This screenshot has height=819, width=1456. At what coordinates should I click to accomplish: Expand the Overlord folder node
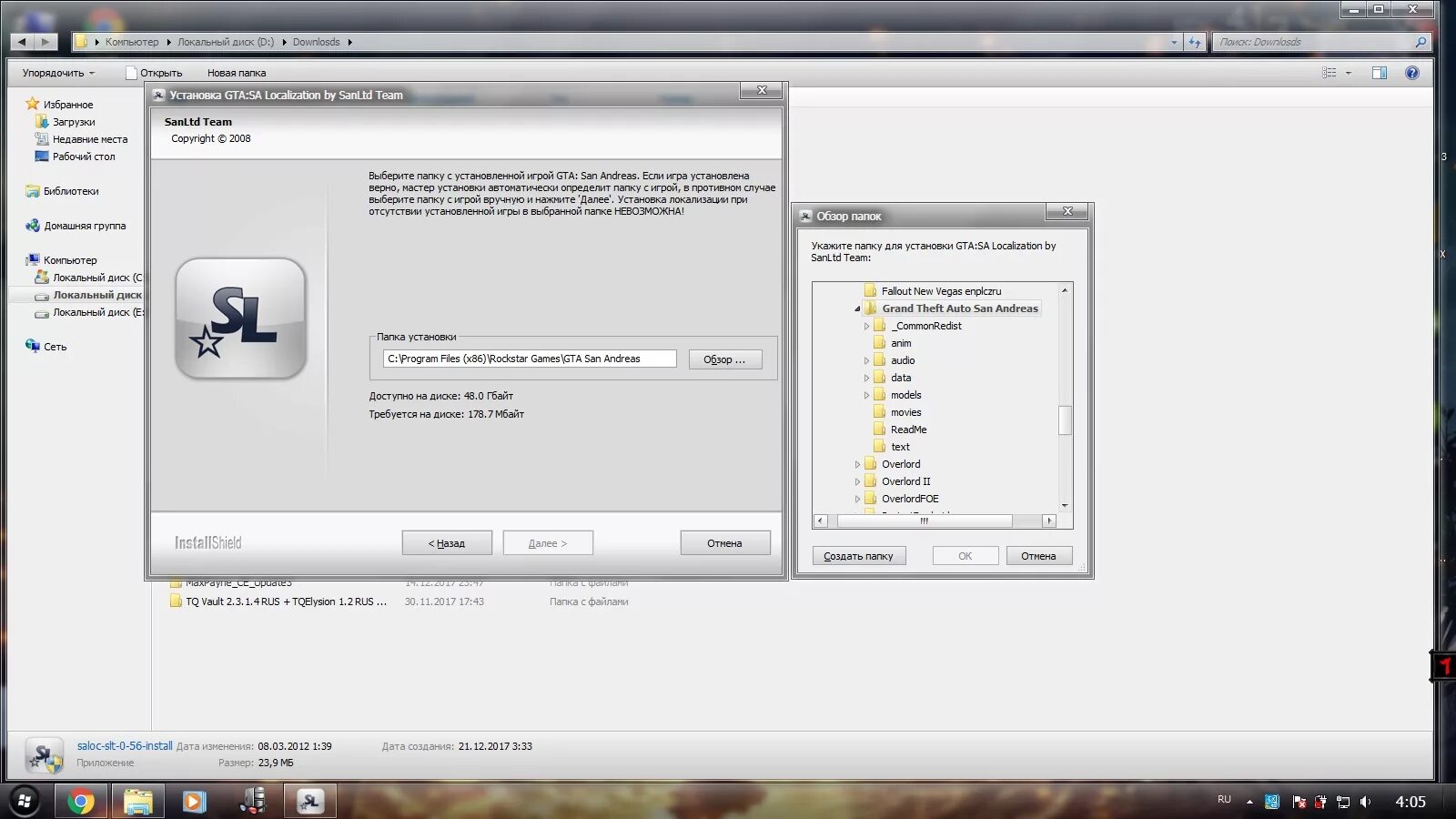click(857, 464)
